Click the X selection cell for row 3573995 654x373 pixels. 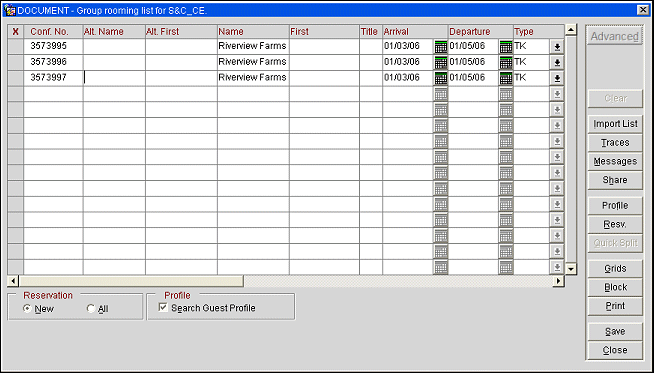tap(15, 47)
